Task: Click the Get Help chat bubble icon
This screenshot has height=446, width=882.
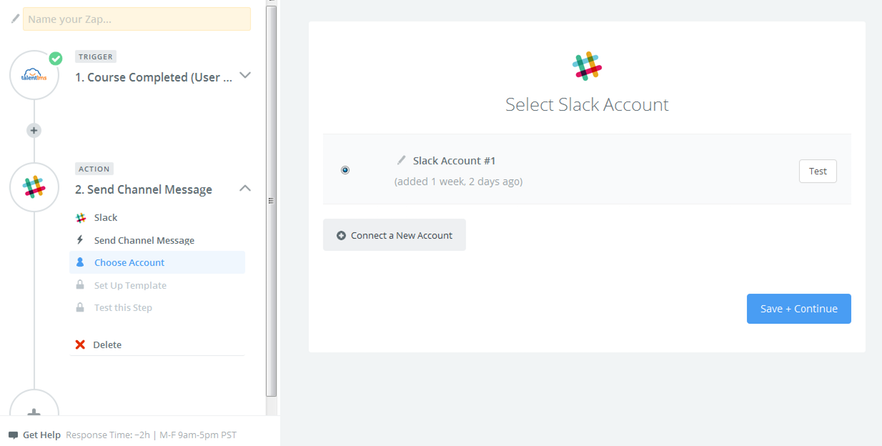Action: coord(14,435)
